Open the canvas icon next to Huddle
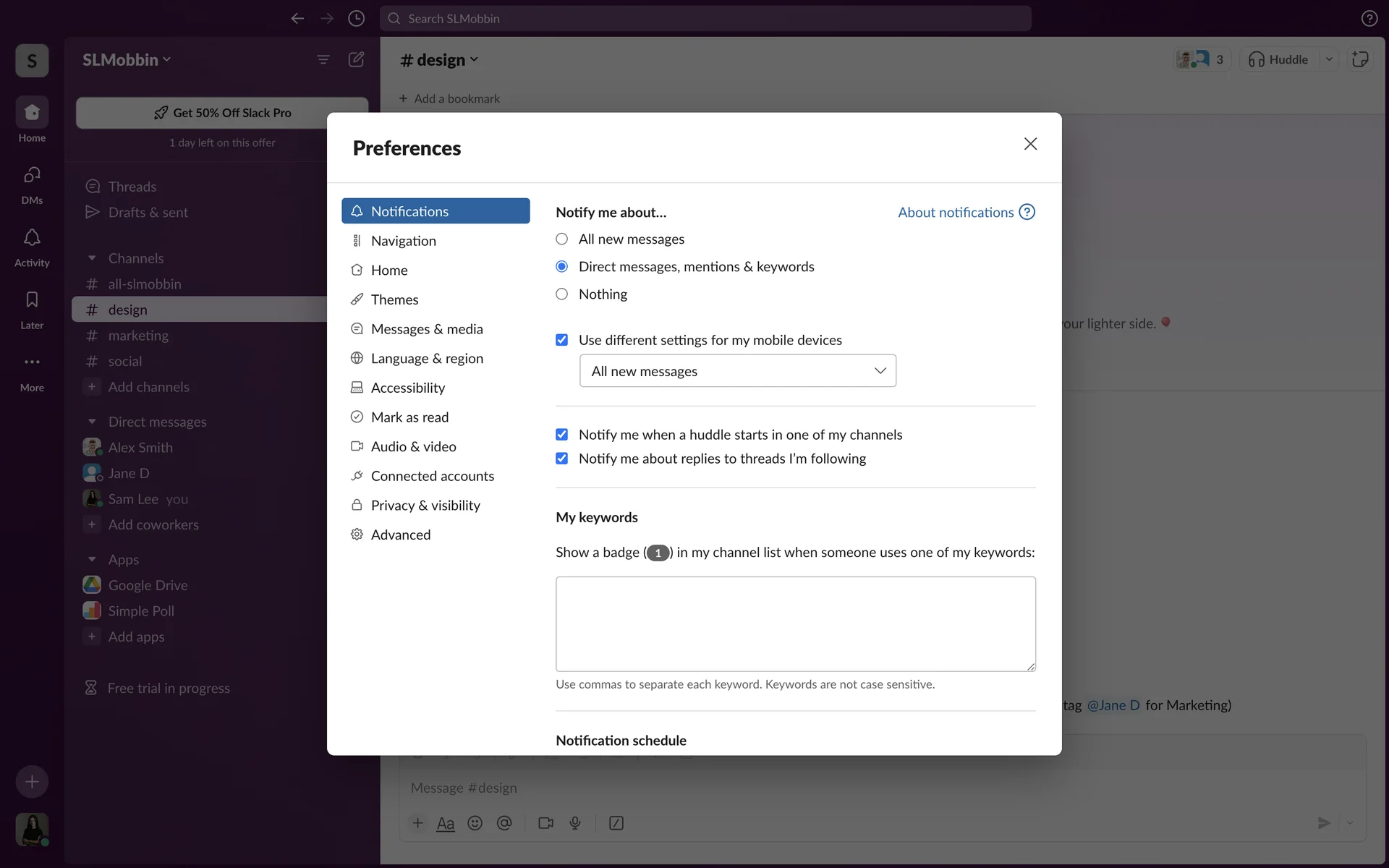 (x=1360, y=59)
